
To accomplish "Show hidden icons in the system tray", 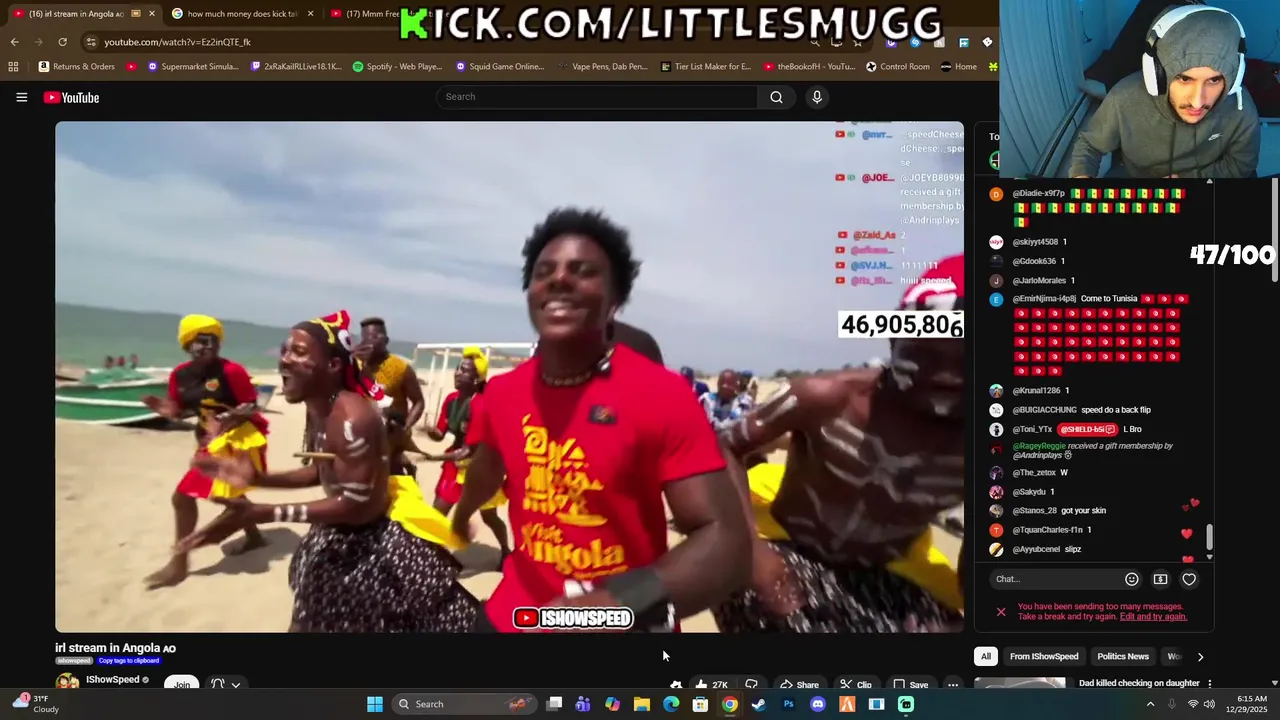I will tap(1150, 704).
